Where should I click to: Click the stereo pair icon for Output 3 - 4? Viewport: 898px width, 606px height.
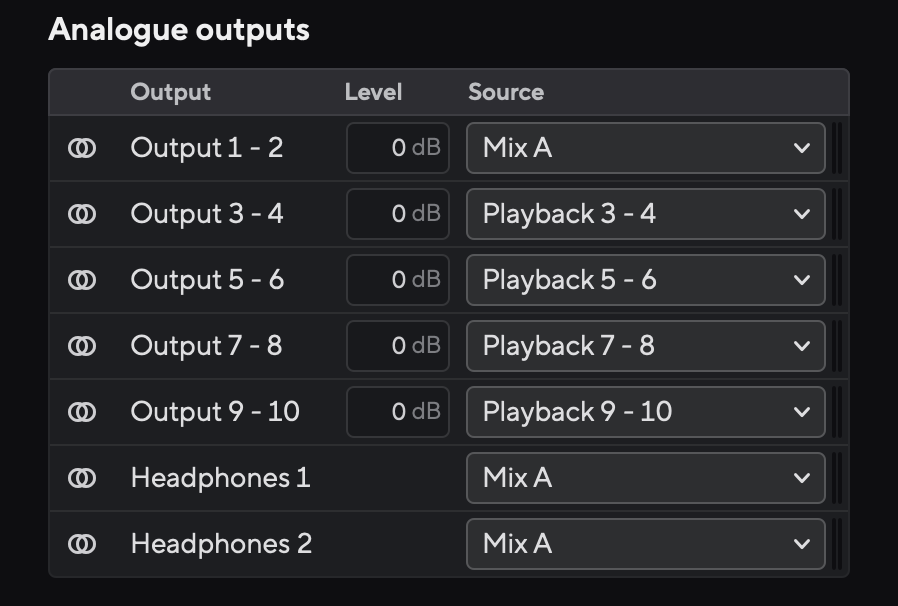81,214
